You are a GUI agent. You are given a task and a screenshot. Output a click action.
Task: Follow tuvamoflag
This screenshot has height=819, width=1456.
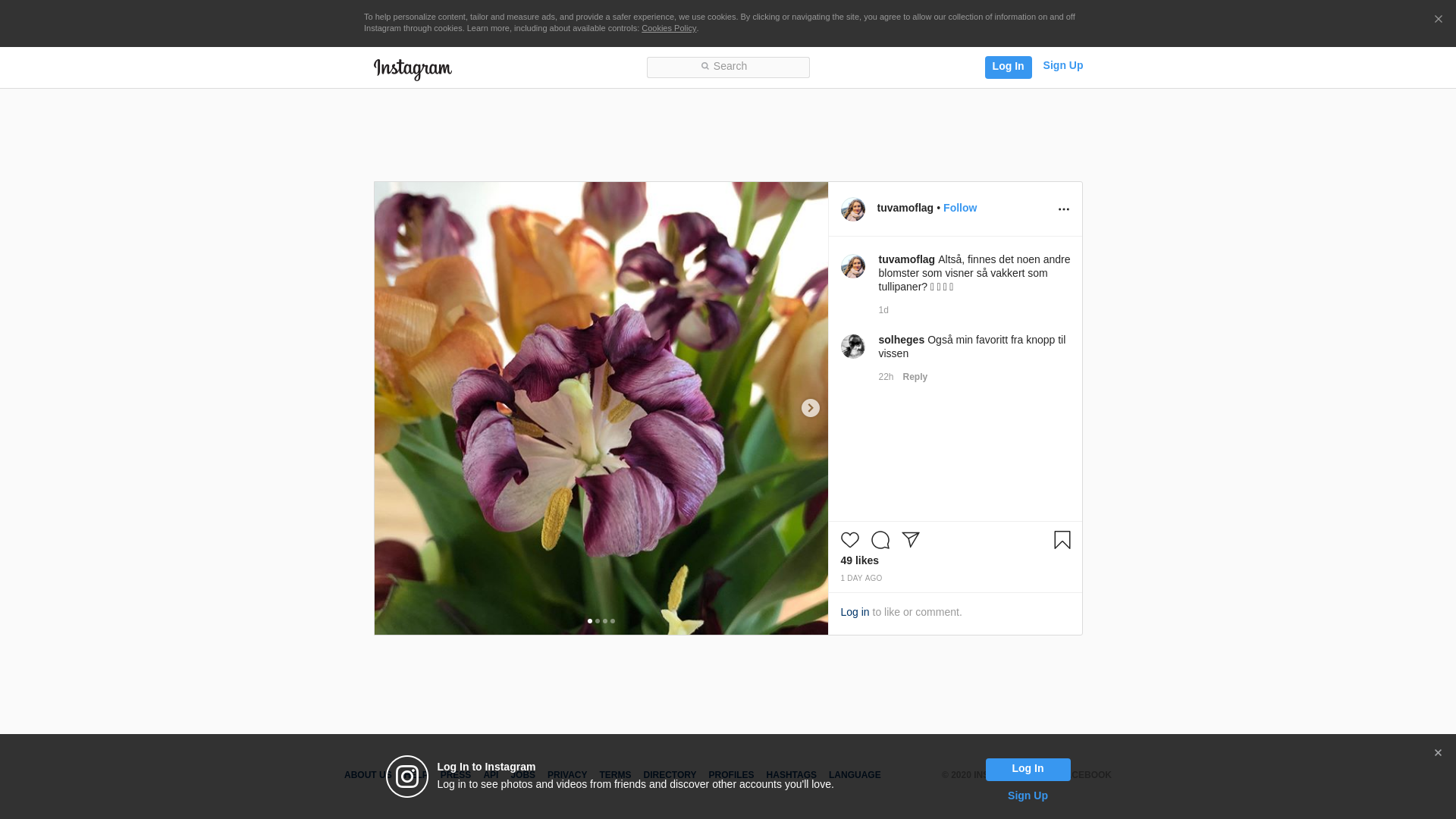point(959,208)
